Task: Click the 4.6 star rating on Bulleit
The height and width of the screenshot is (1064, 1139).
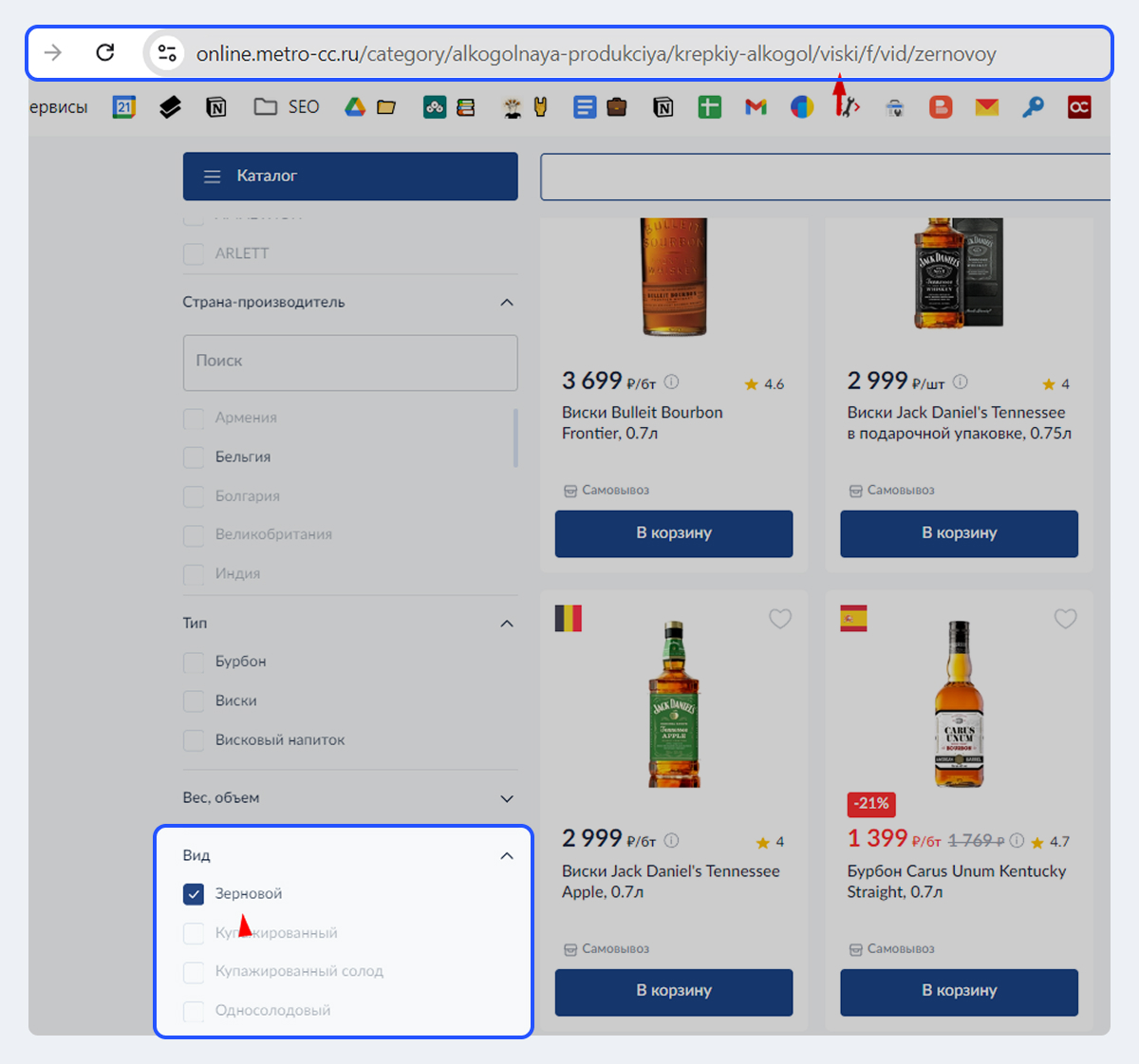Action: click(x=764, y=384)
